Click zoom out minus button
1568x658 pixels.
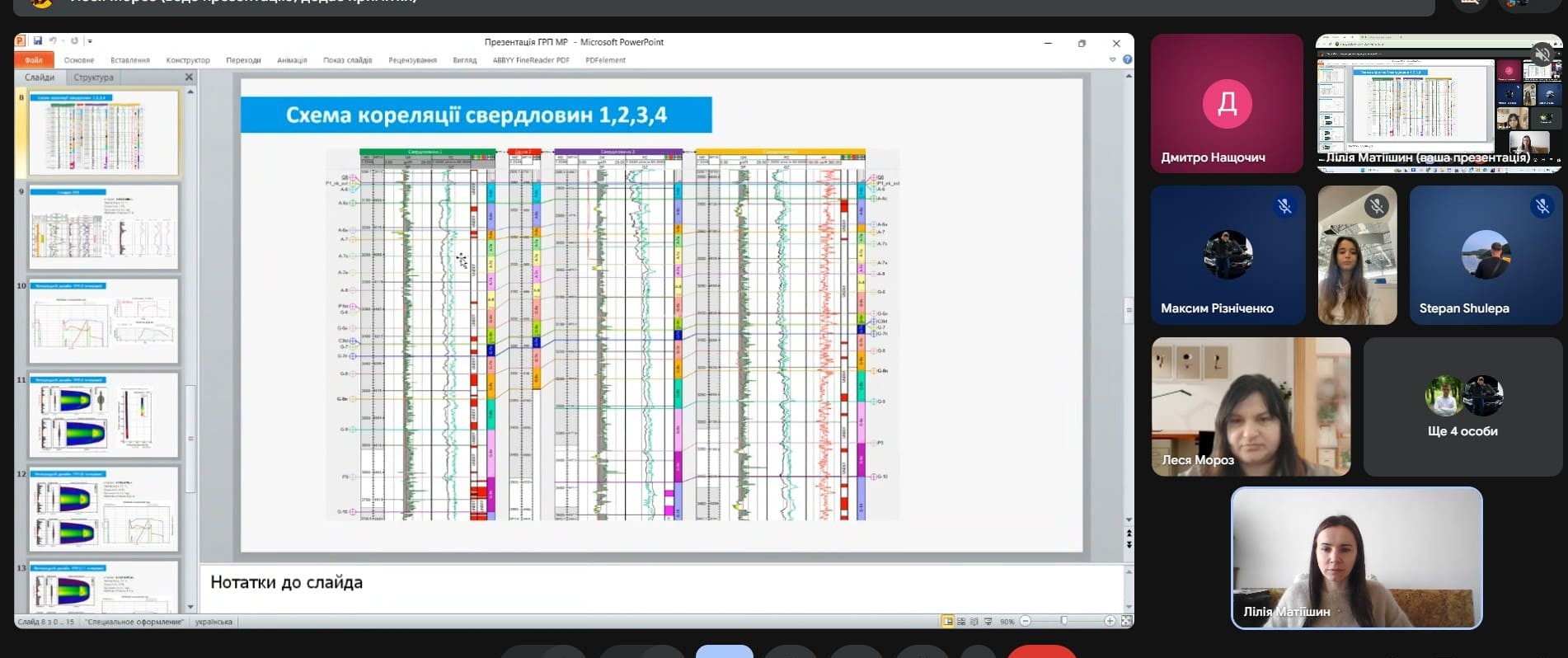(x=1026, y=622)
